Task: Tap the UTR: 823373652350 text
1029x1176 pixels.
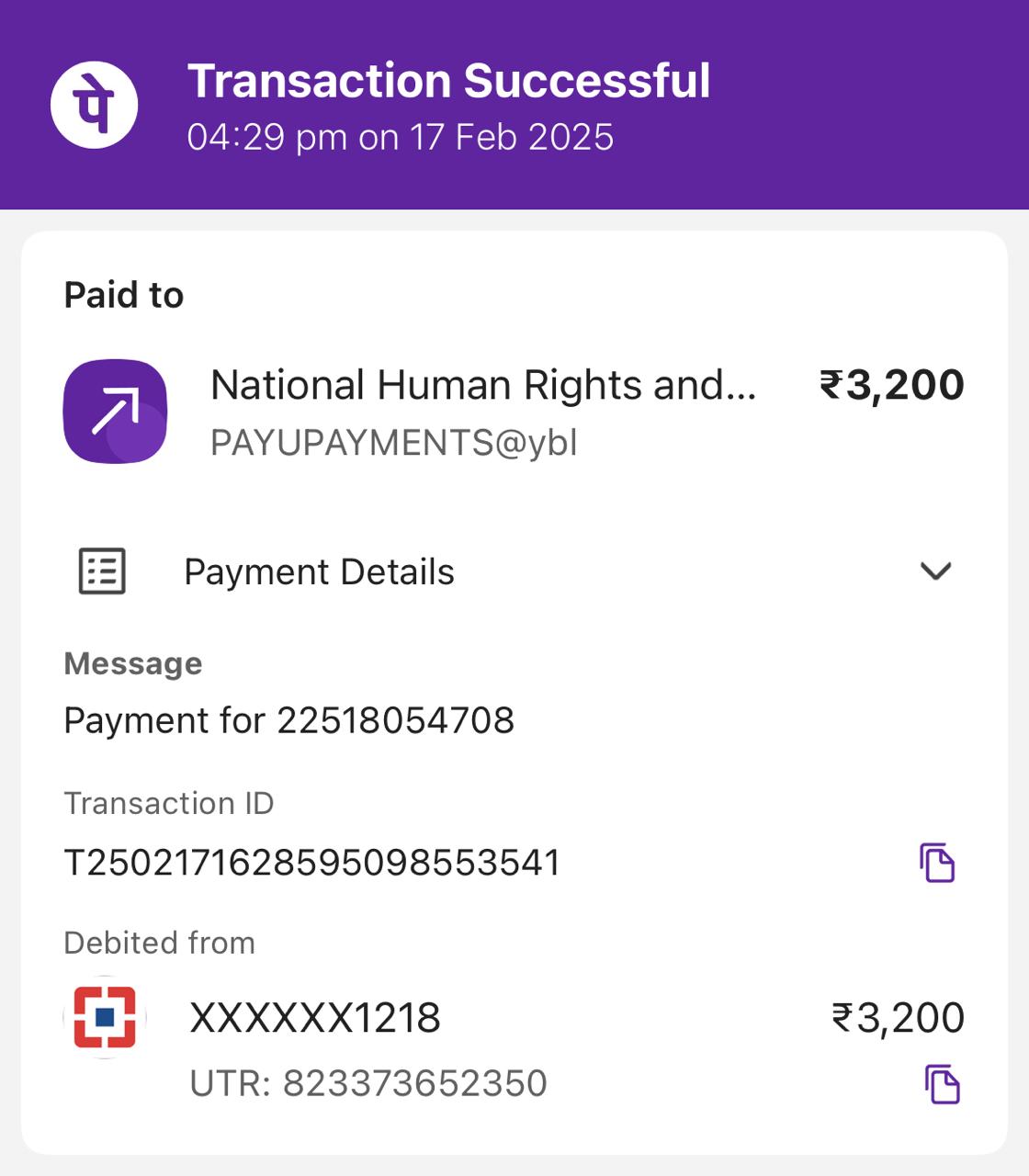Action: pyautogui.click(x=367, y=1083)
